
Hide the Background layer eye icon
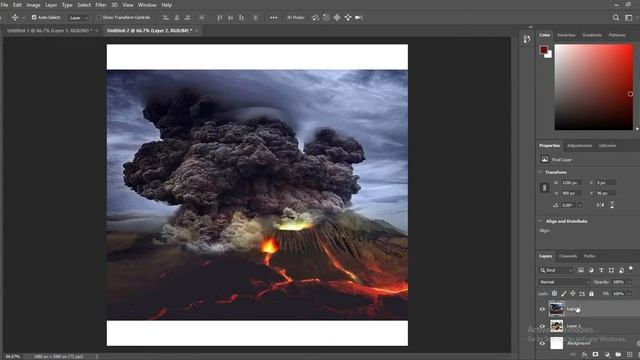542,343
